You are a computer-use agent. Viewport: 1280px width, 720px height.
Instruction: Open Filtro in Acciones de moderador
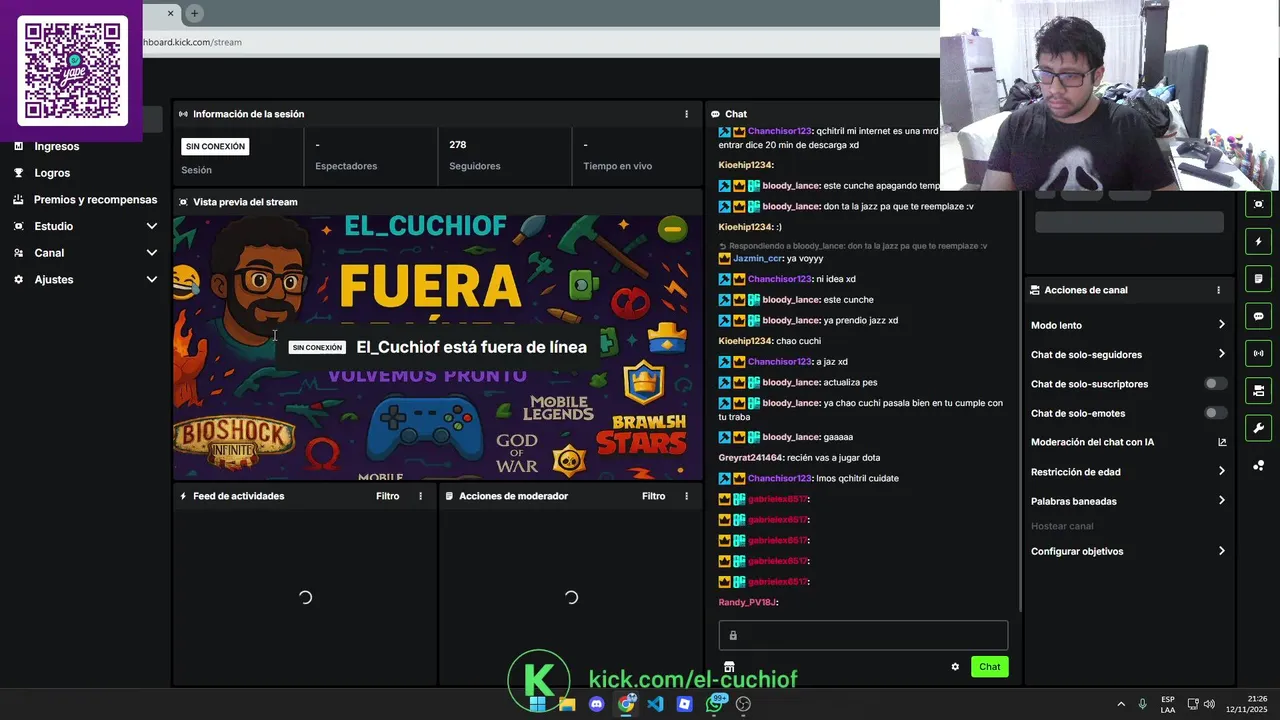[x=653, y=496]
